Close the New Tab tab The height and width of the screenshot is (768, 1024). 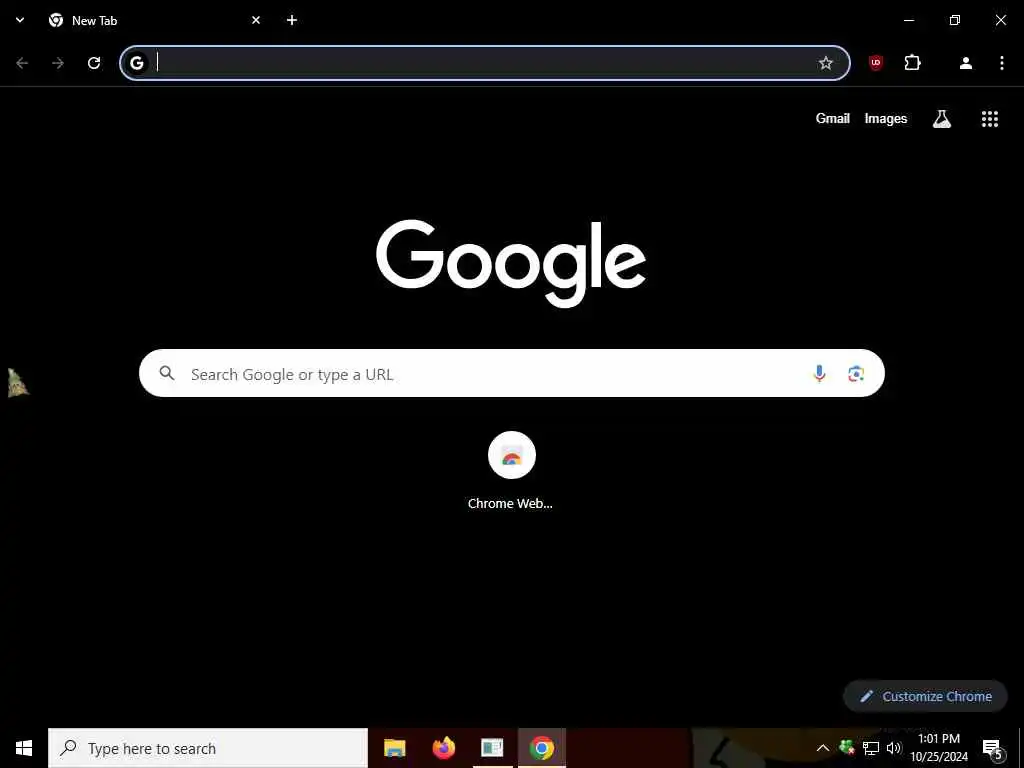click(x=256, y=20)
